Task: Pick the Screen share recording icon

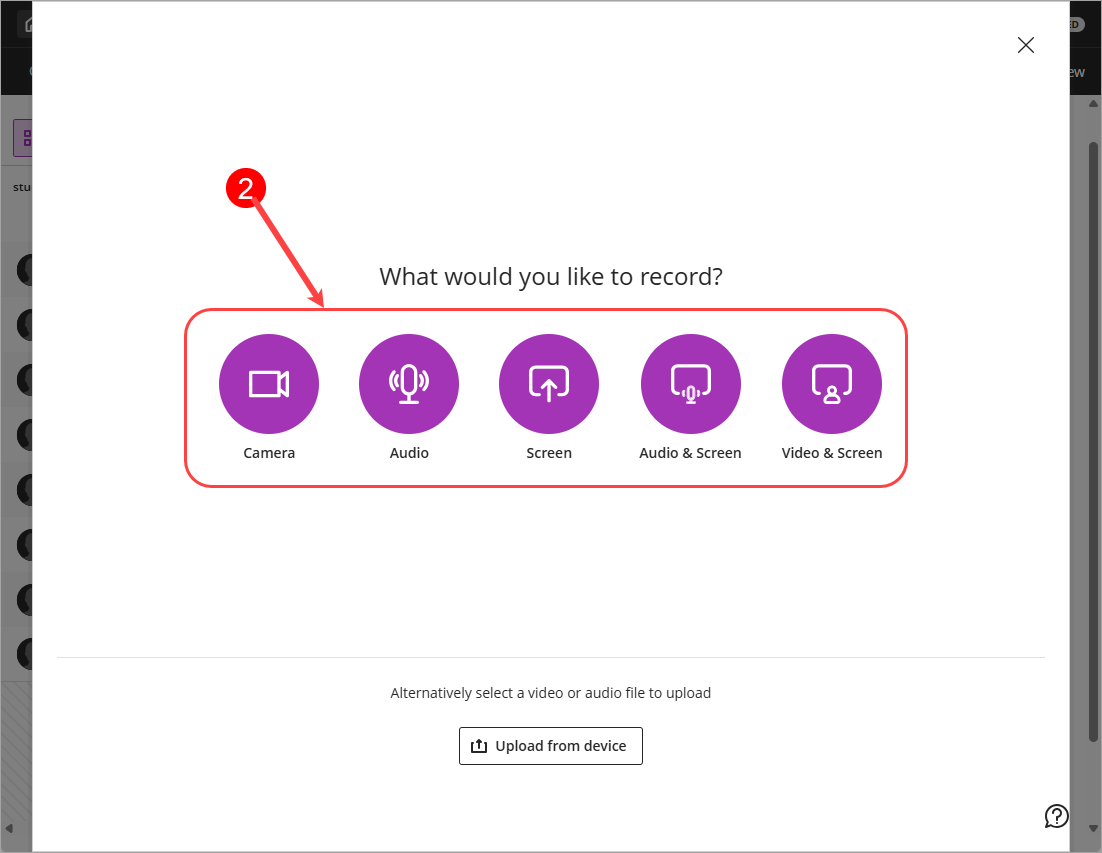Action: [549, 384]
